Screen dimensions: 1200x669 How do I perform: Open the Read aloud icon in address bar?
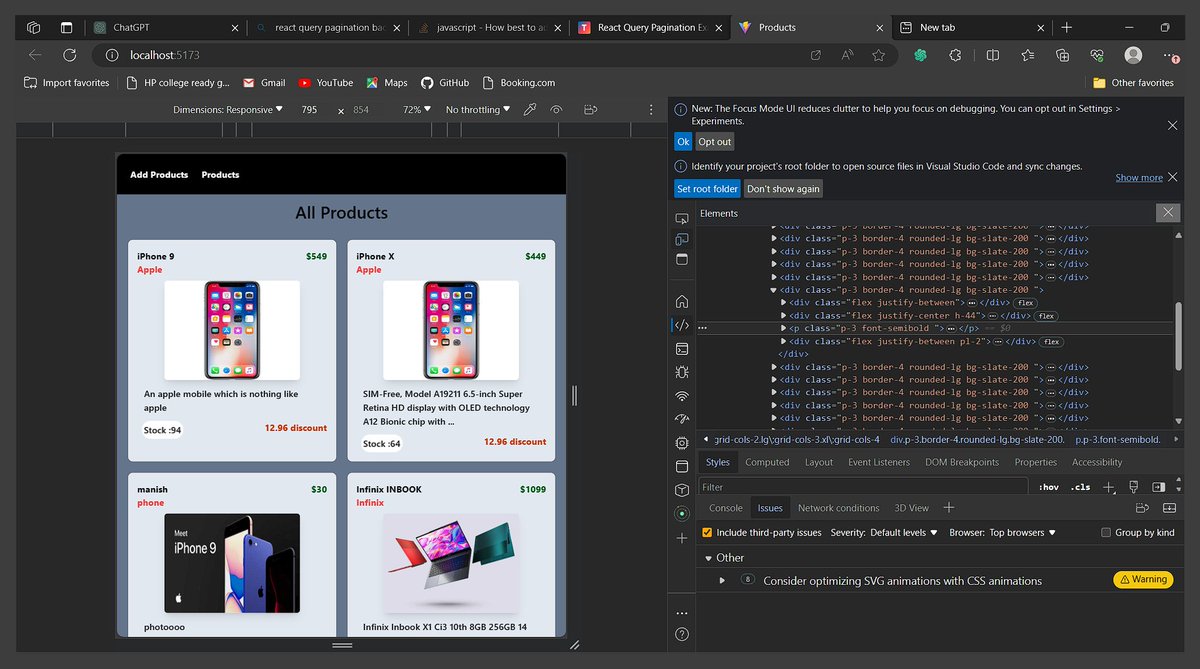847,55
